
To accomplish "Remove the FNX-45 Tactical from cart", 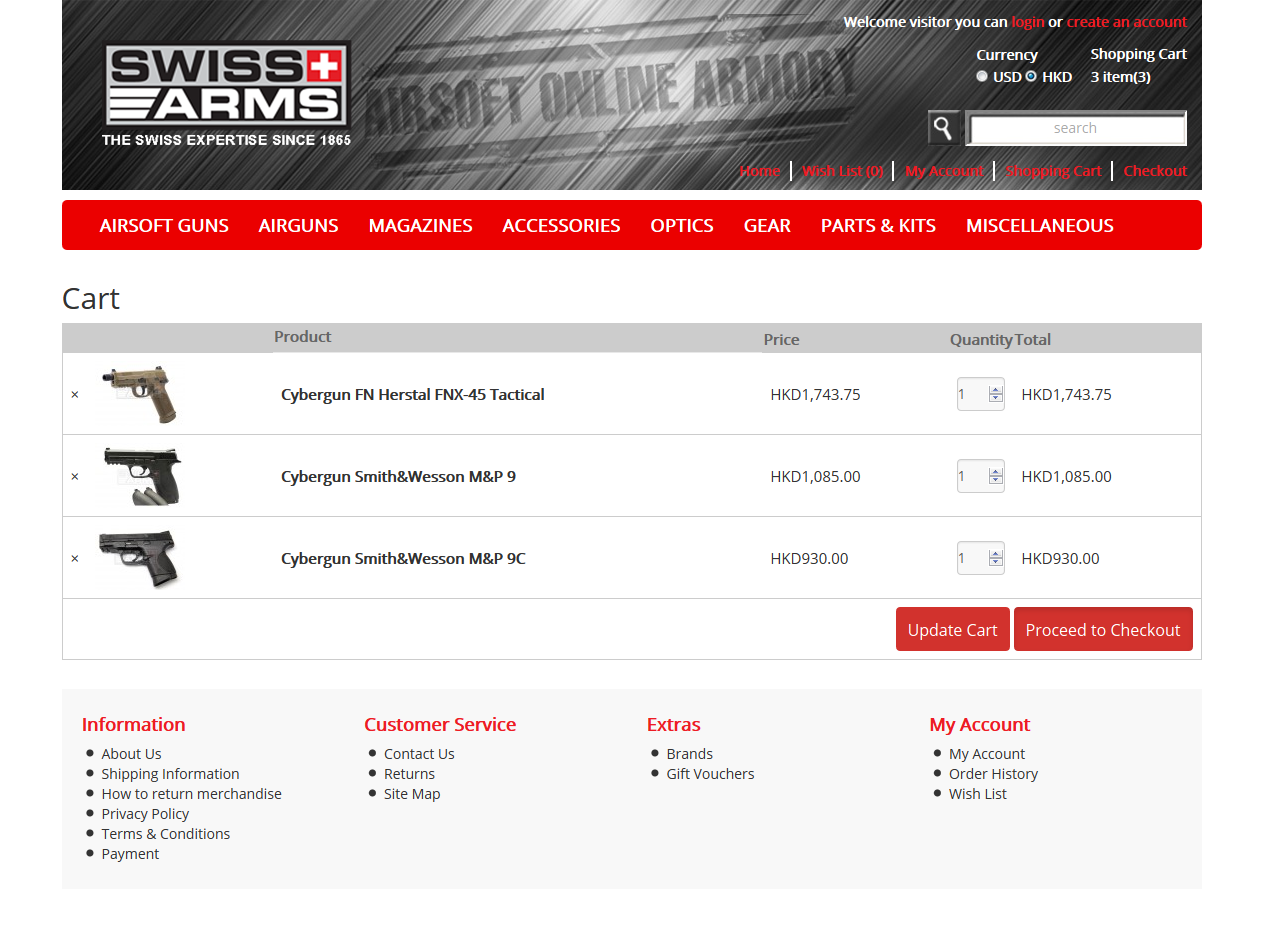I will pos(75,395).
